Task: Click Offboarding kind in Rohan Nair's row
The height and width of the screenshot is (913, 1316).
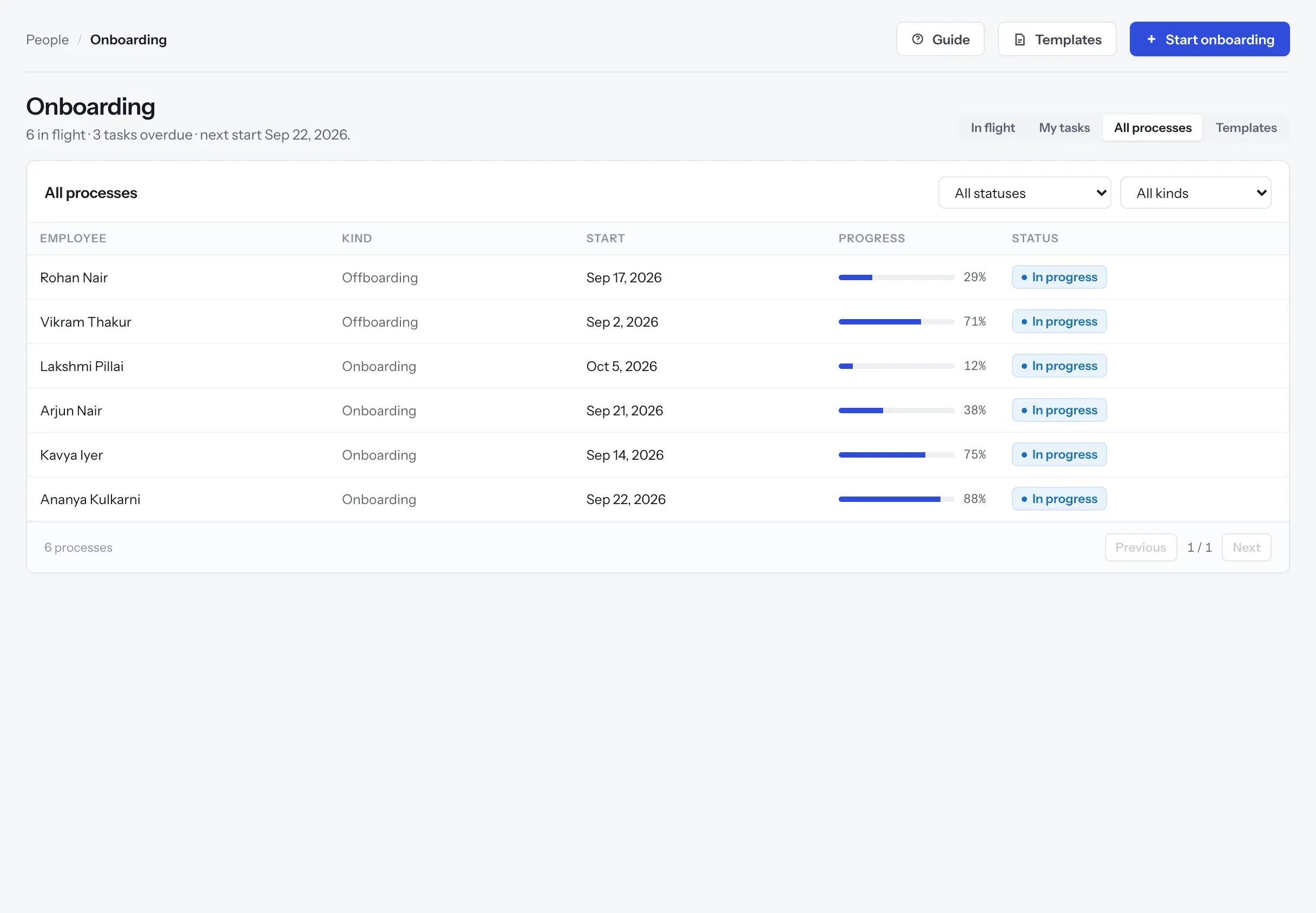Action: pos(380,277)
